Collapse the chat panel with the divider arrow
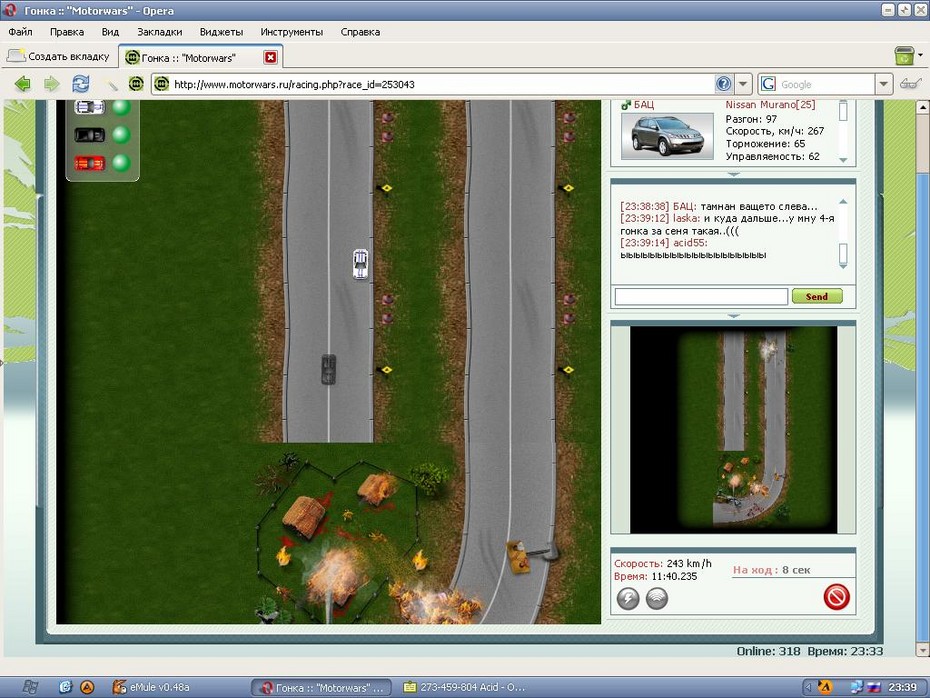This screenshot has width=930, height=698. (x=733, y=316)
